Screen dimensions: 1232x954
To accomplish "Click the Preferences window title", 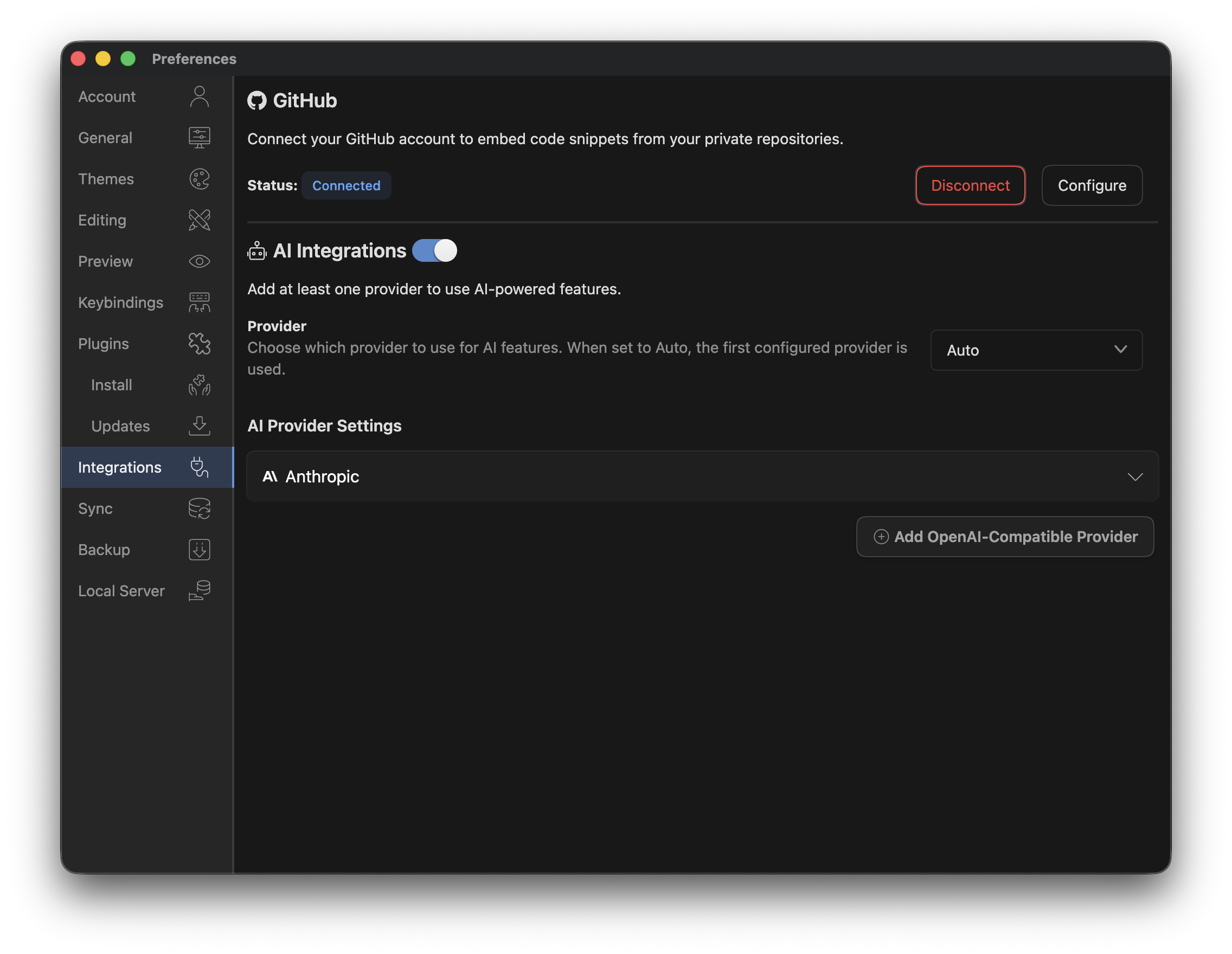I will pos(194,59).
